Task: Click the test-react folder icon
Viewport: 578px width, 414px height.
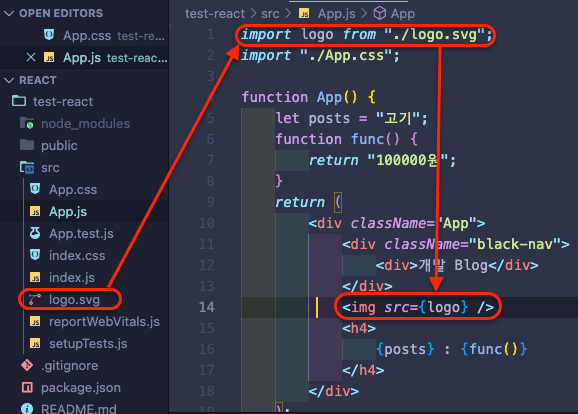Action: [19, 101]
